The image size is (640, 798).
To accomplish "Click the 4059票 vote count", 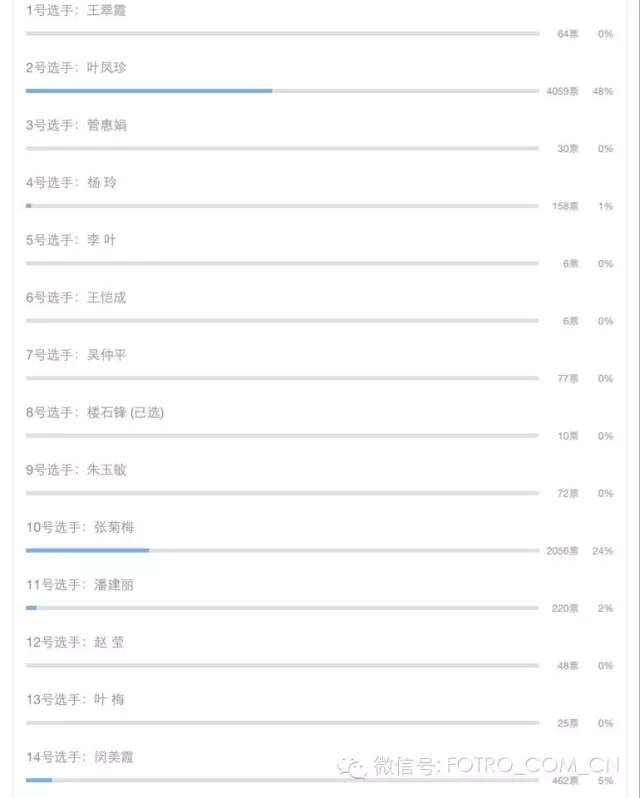I will click(x=562, y=92).
